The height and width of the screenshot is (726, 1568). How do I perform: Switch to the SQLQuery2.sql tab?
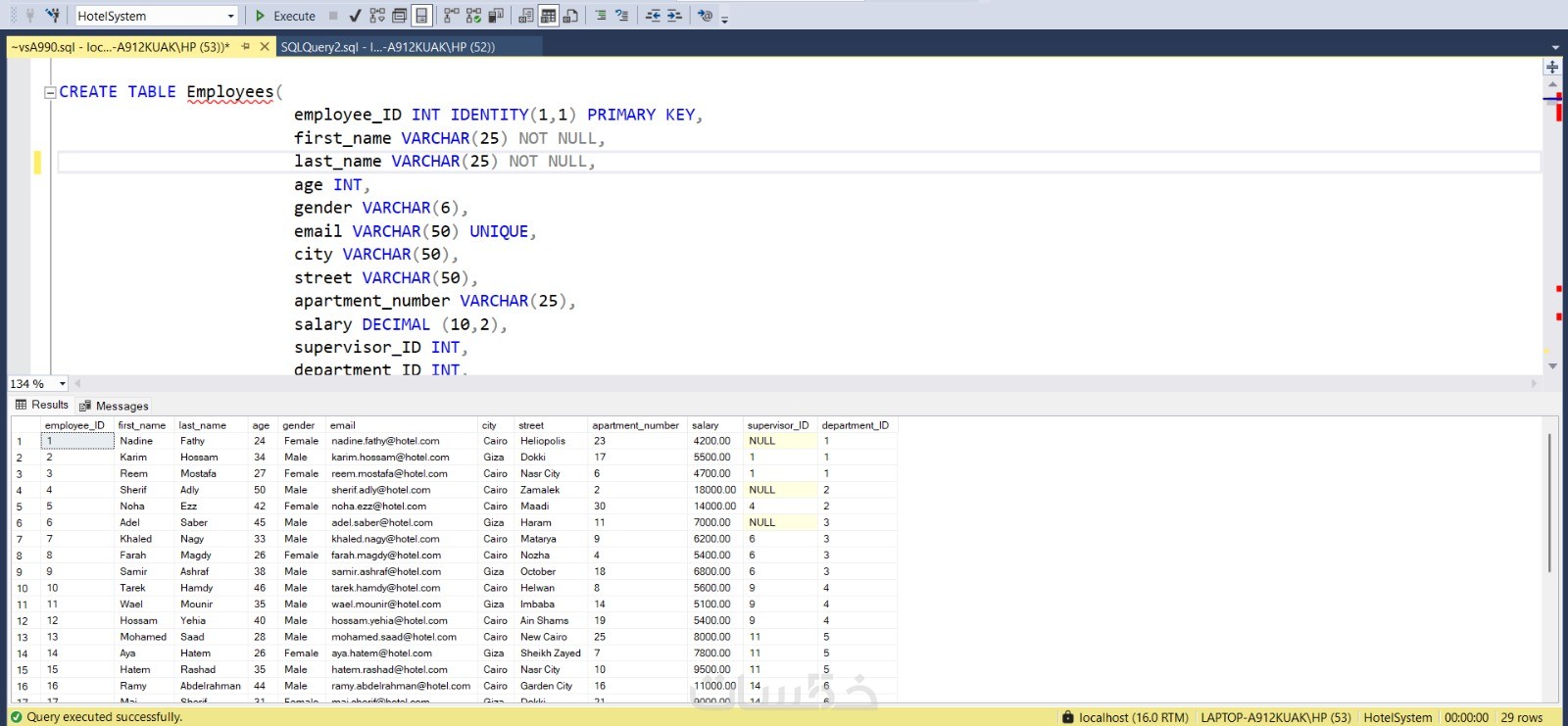point(387,47)
